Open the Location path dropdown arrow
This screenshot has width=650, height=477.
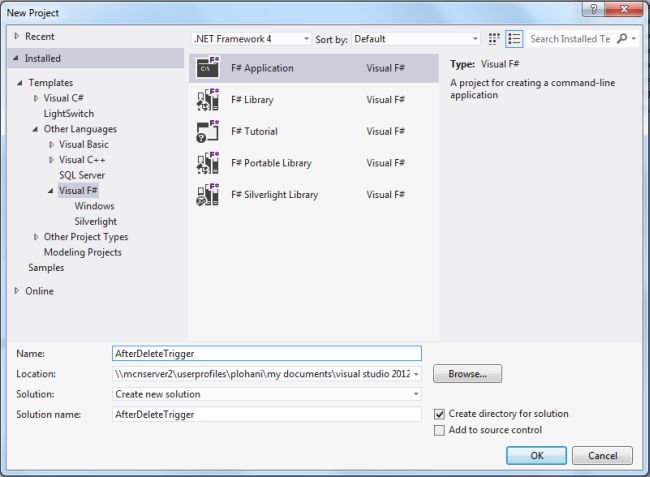416,374
